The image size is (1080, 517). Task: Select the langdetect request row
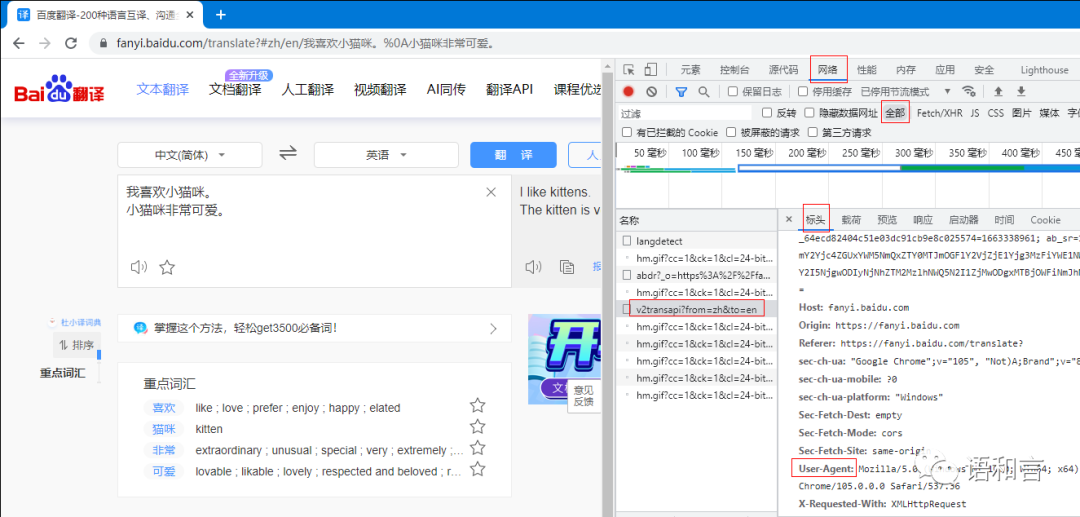[x=696, y=241]
